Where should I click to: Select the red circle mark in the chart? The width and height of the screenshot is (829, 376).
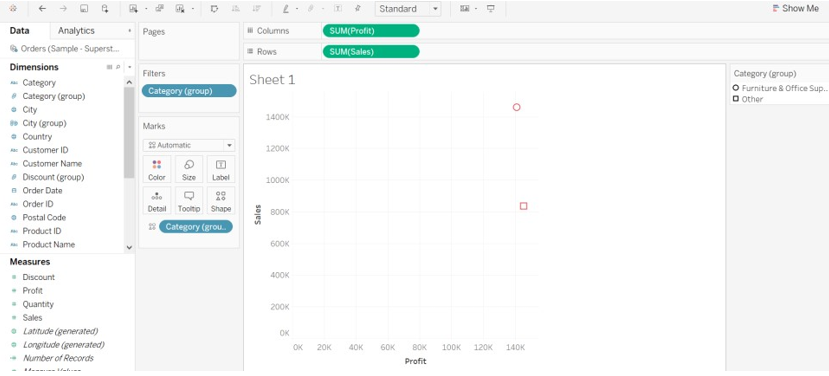coord(517,107)
